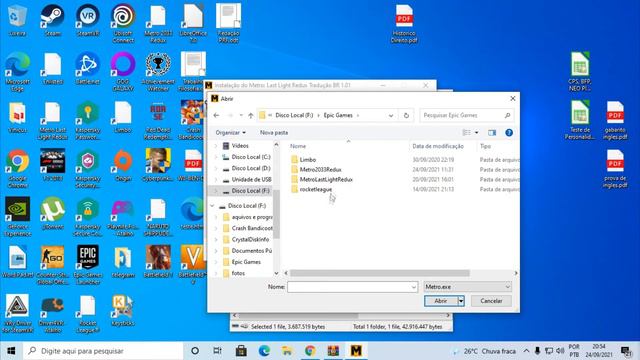Open Historico Direito.pdf on desktop

(x=404, y=23)
